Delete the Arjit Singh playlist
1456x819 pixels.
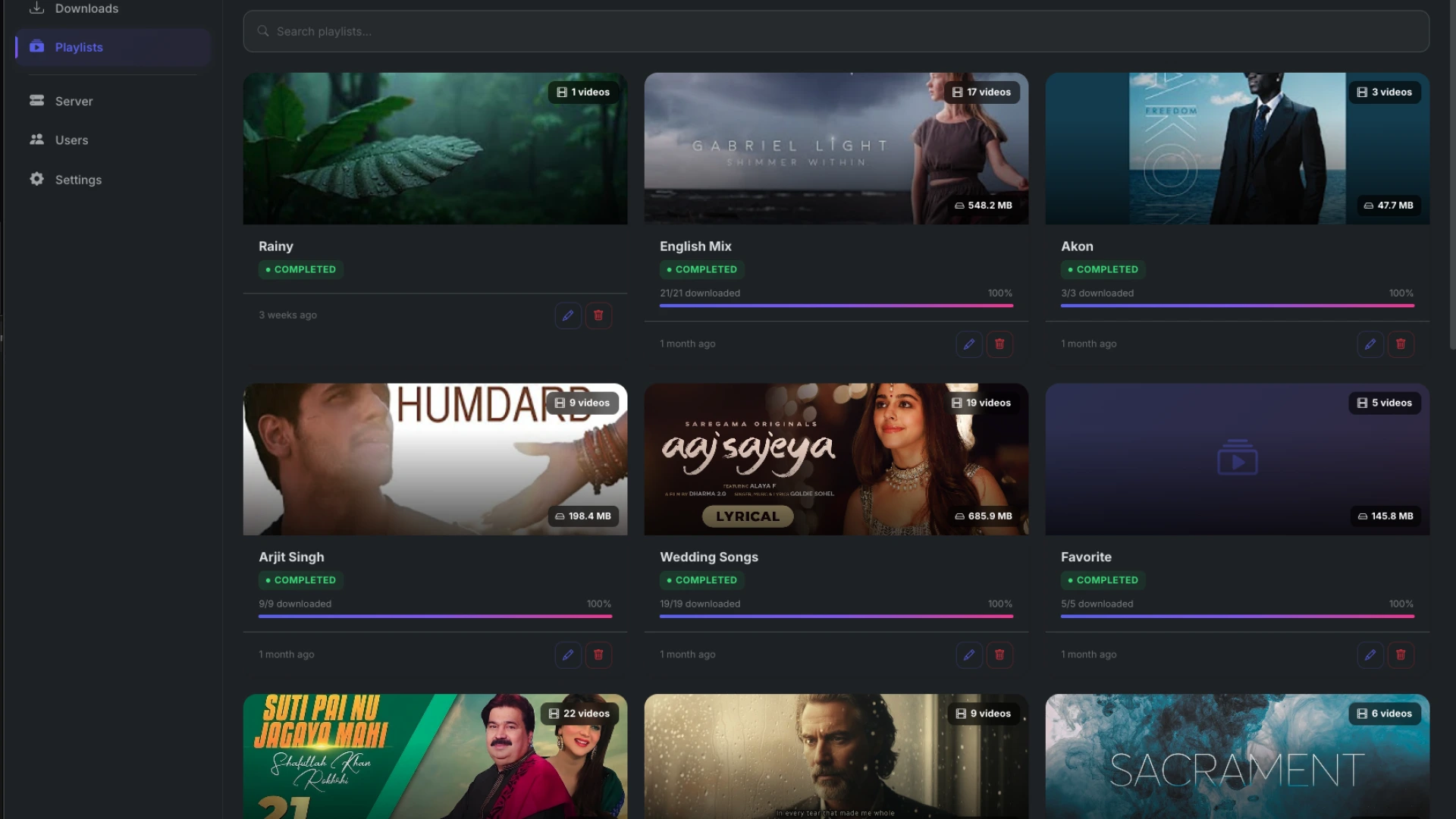(598, 655)
